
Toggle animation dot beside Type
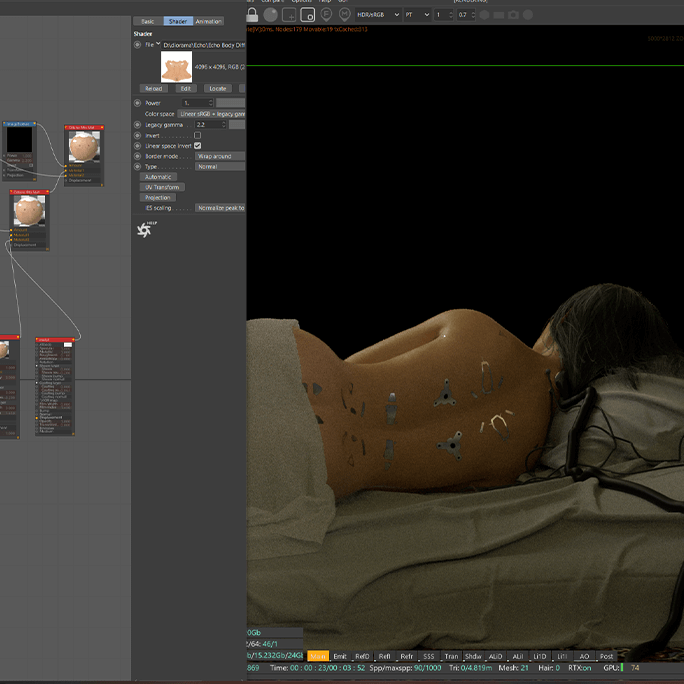tap(137, 167)
